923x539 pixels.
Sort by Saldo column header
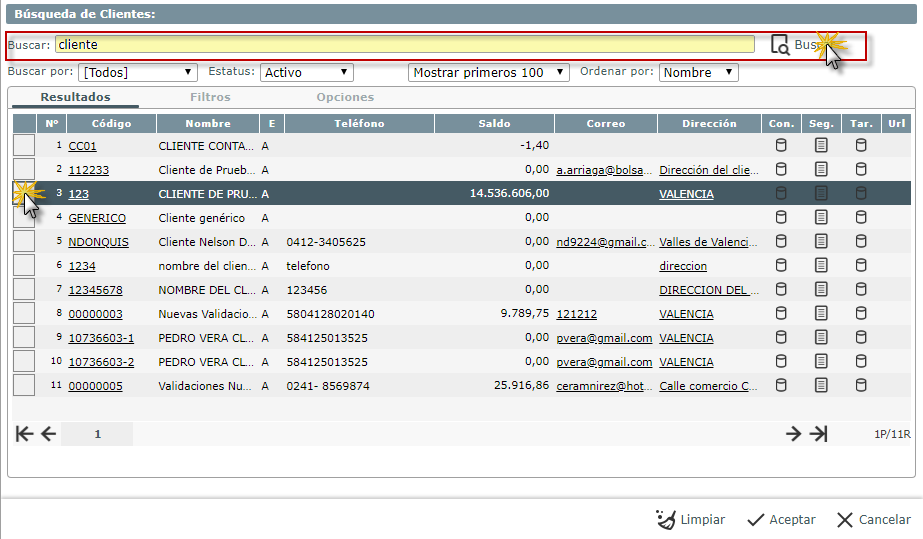(x=494, y=124)
